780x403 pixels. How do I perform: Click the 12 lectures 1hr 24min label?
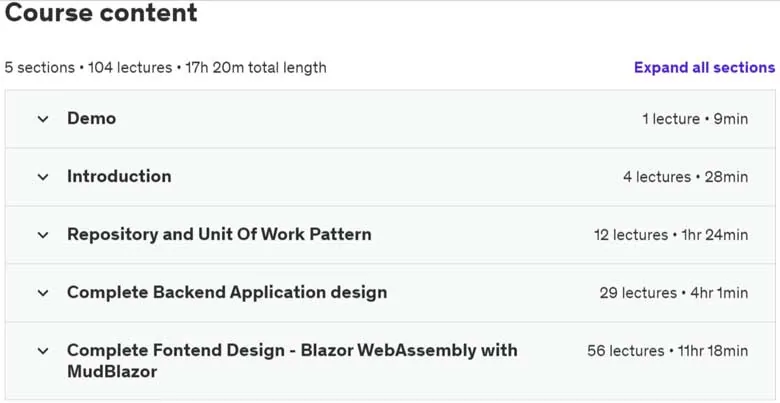(671, 235)
